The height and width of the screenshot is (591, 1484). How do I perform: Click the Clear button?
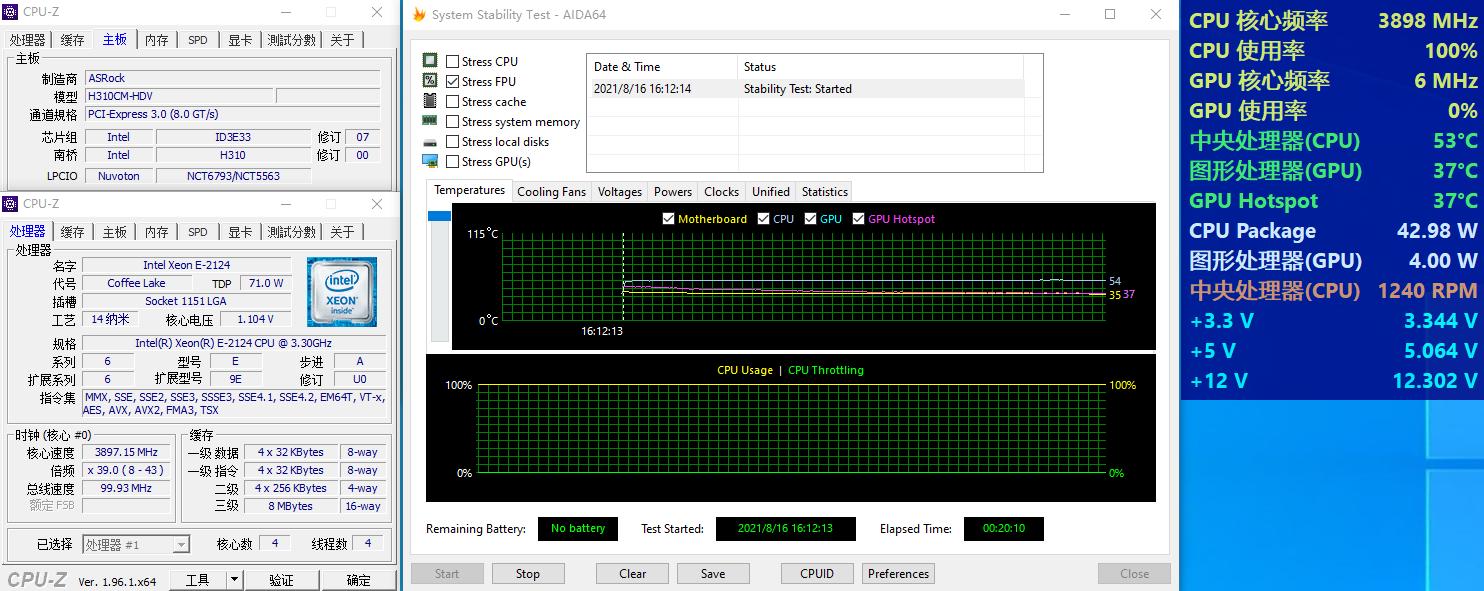point(632,574)
